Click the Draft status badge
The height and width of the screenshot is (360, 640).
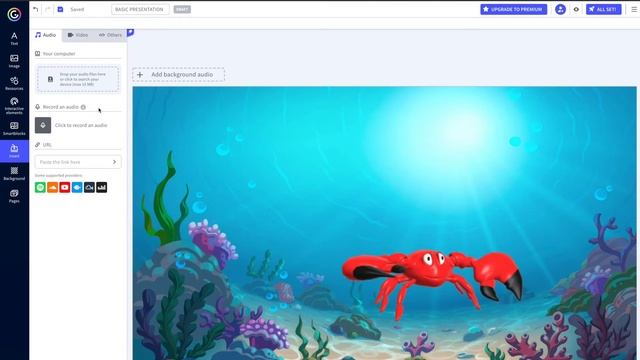click(x=182, y=9)
